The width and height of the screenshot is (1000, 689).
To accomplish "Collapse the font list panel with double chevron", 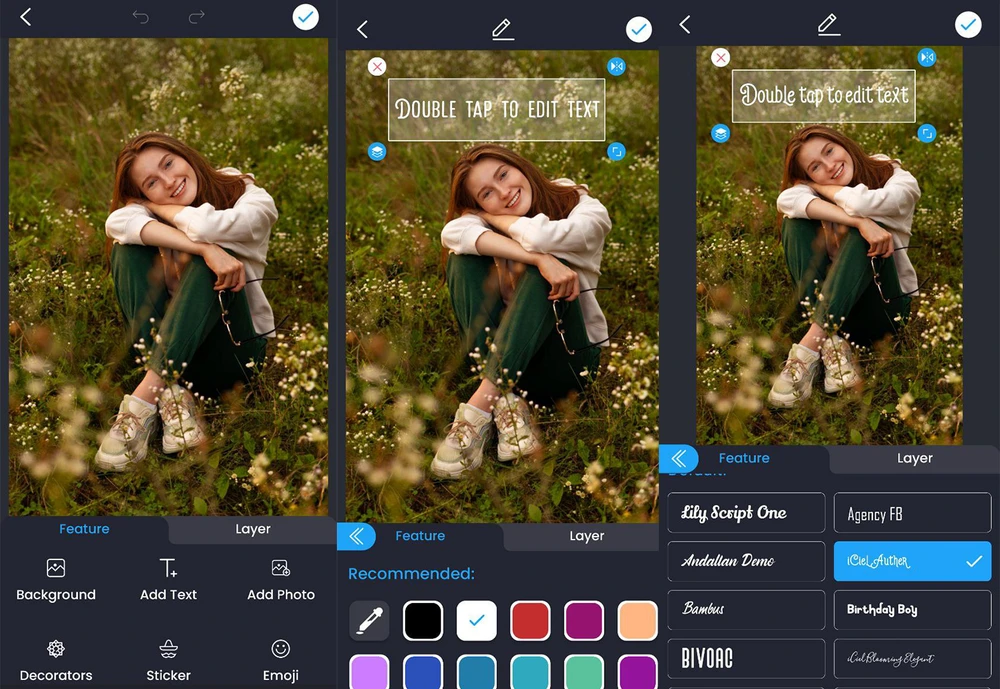I will [679, 459].
